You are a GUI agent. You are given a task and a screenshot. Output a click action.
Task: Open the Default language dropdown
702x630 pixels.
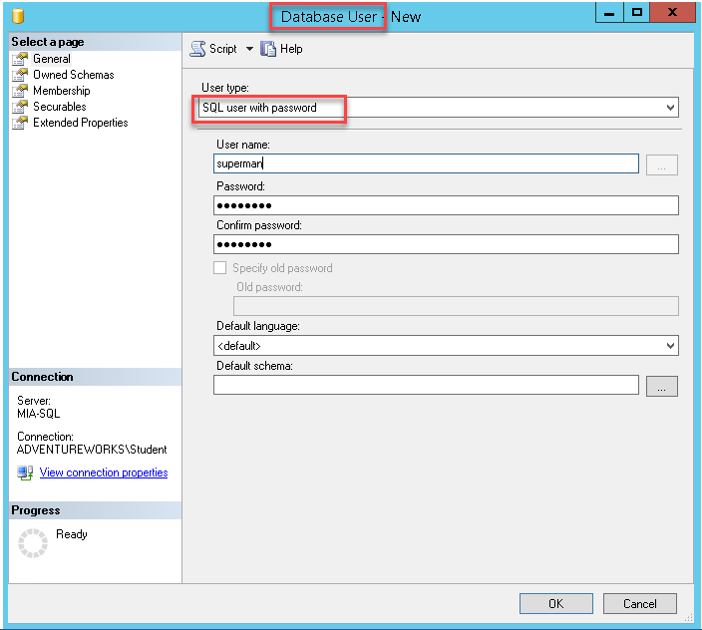click(670, 346)
